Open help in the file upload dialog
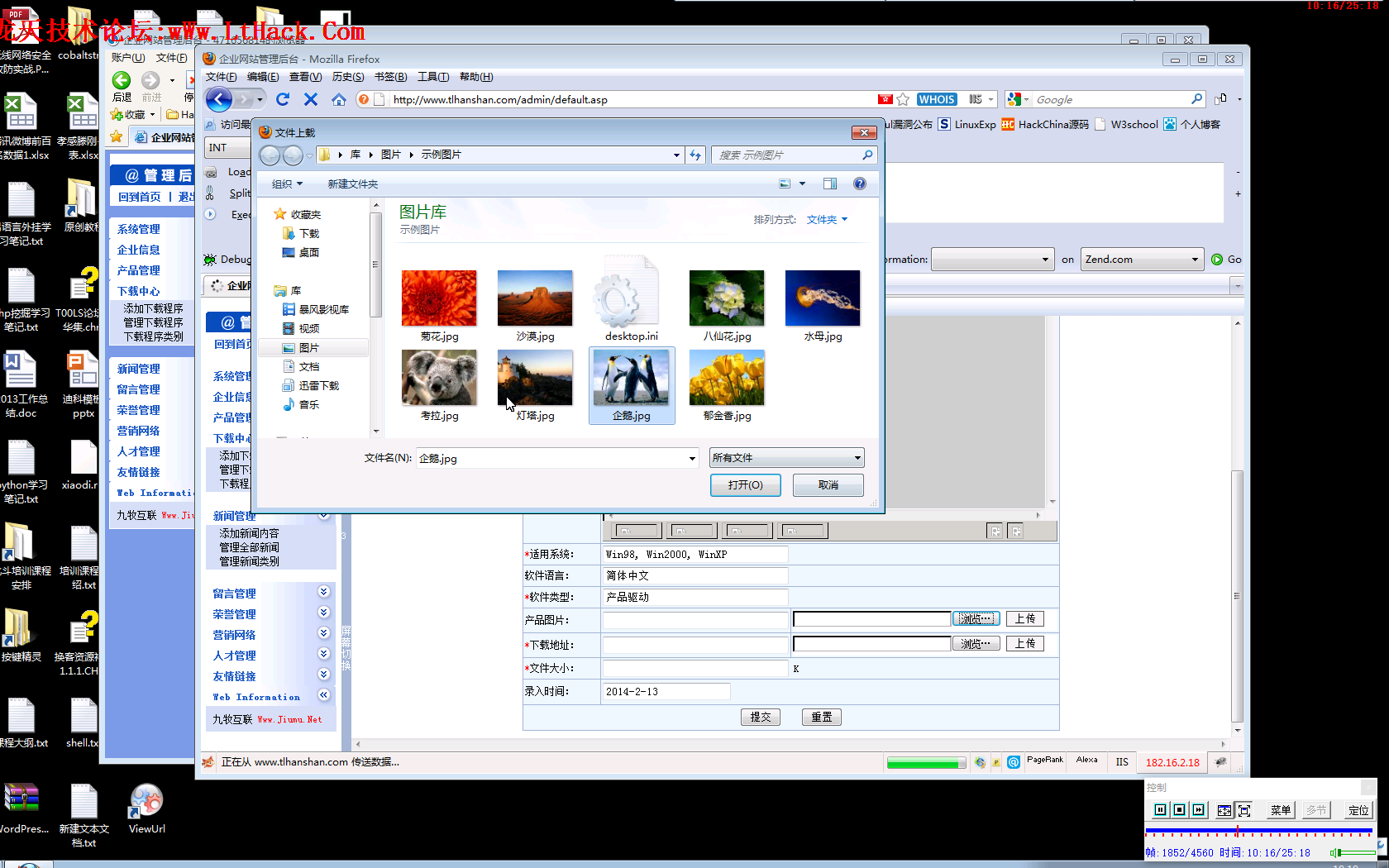 (x=860, y=184)
